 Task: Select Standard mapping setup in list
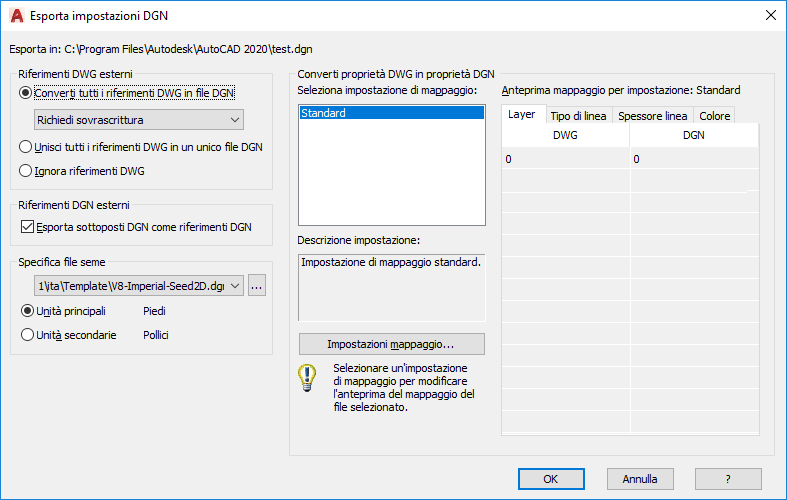[391, 113]
